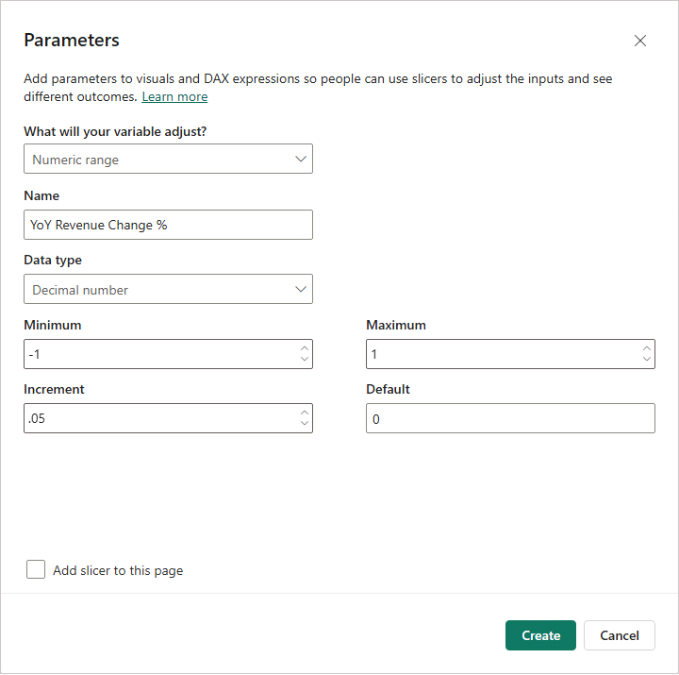Screen dimensions: 679x675
Task: Click into the Increment value field
Action: coord(155,419)
